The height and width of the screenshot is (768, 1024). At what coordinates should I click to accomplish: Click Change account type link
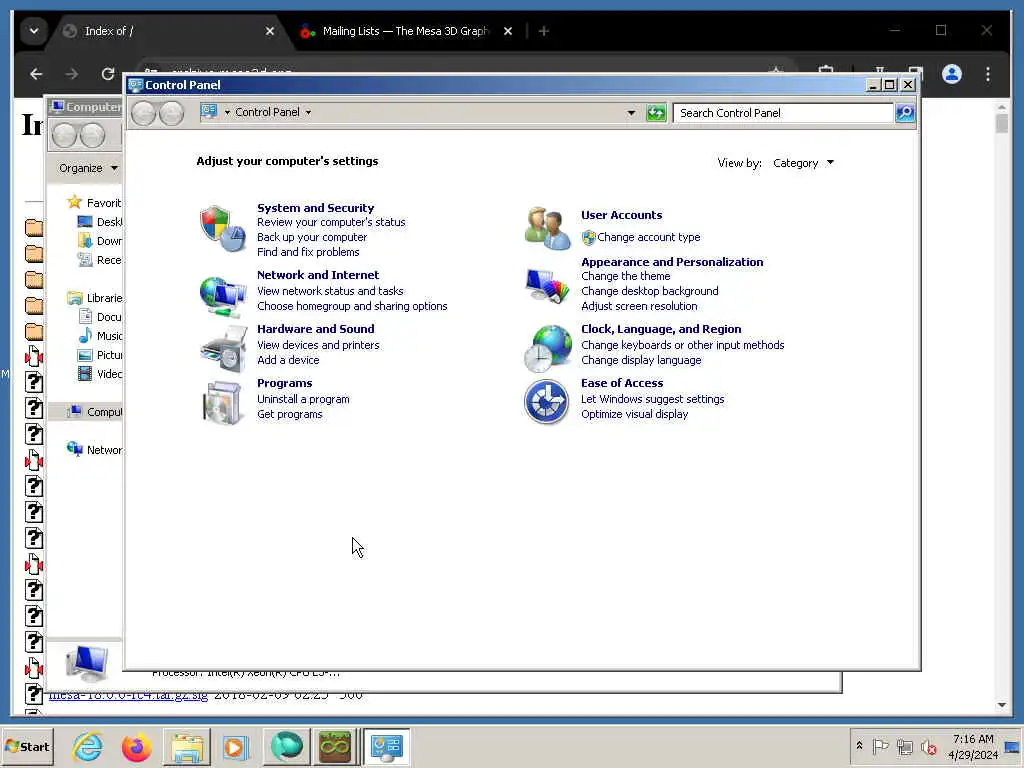648,237
